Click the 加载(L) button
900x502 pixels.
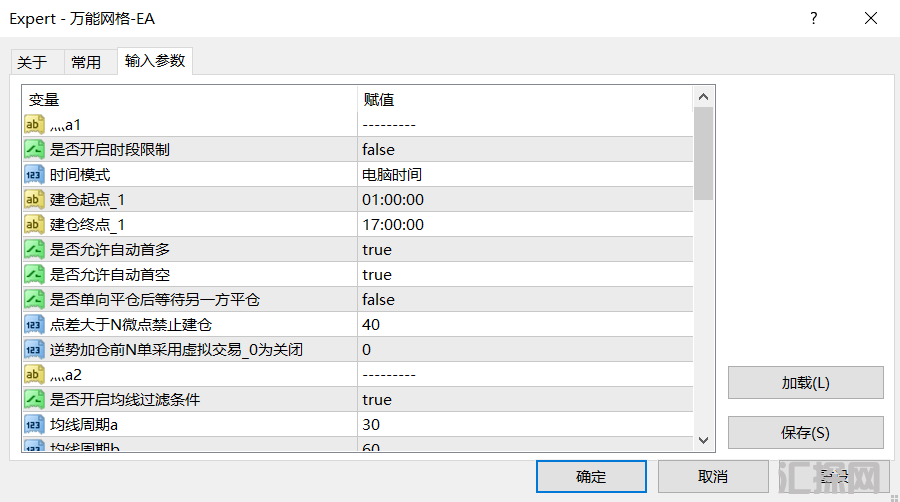pos(805,383)
